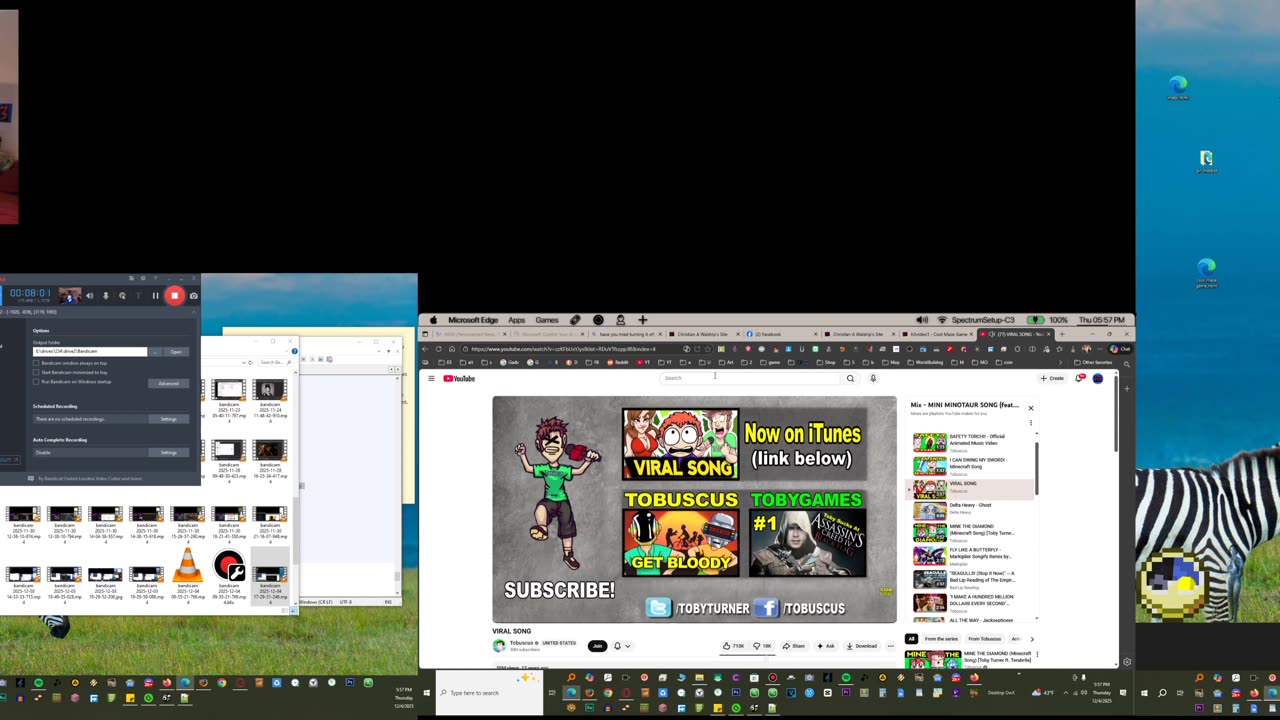Select the 'From the series' filter chip
This screenshot has width=1280, height=720.
coord(941,639)
